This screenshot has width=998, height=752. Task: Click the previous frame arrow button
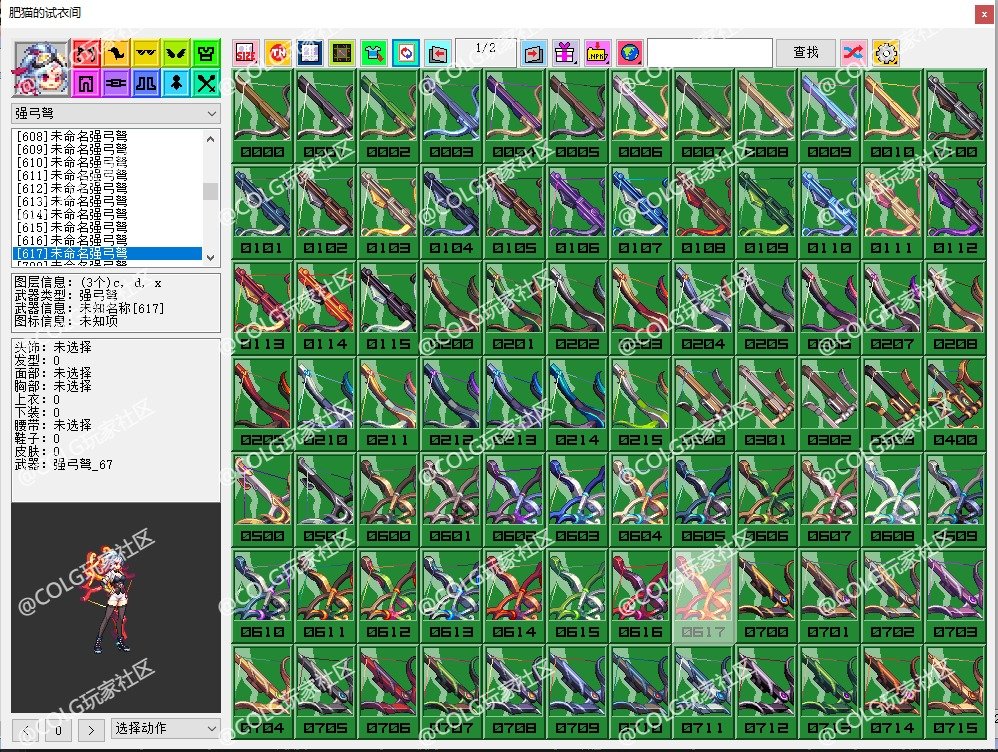[25, 730]
